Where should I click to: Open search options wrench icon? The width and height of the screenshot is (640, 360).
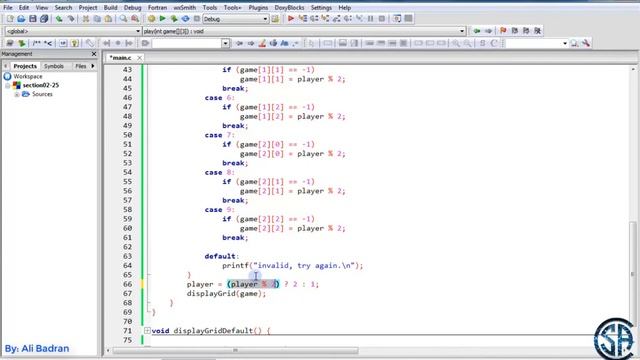point(586,43)
